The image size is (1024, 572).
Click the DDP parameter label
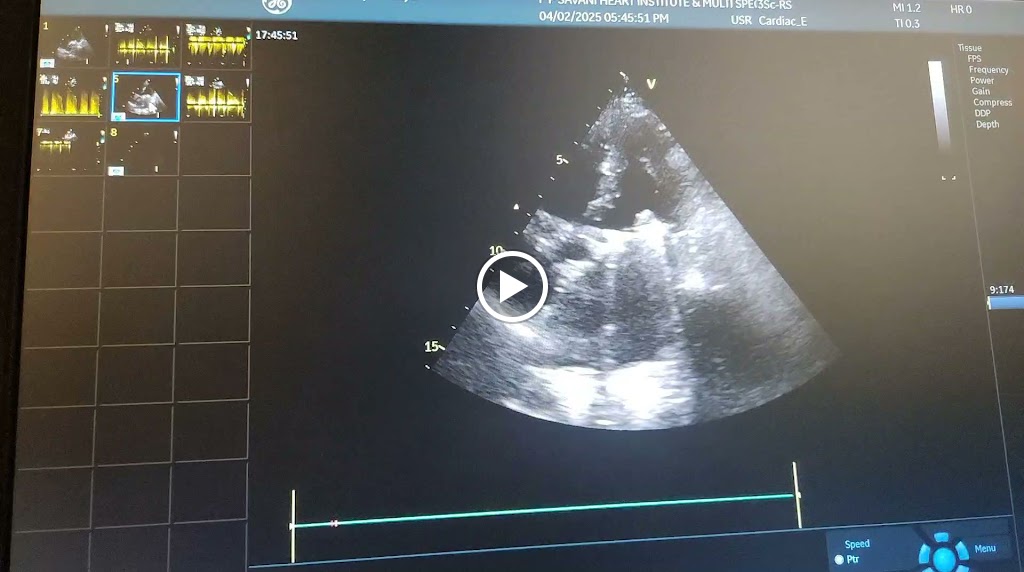(982, 113)
